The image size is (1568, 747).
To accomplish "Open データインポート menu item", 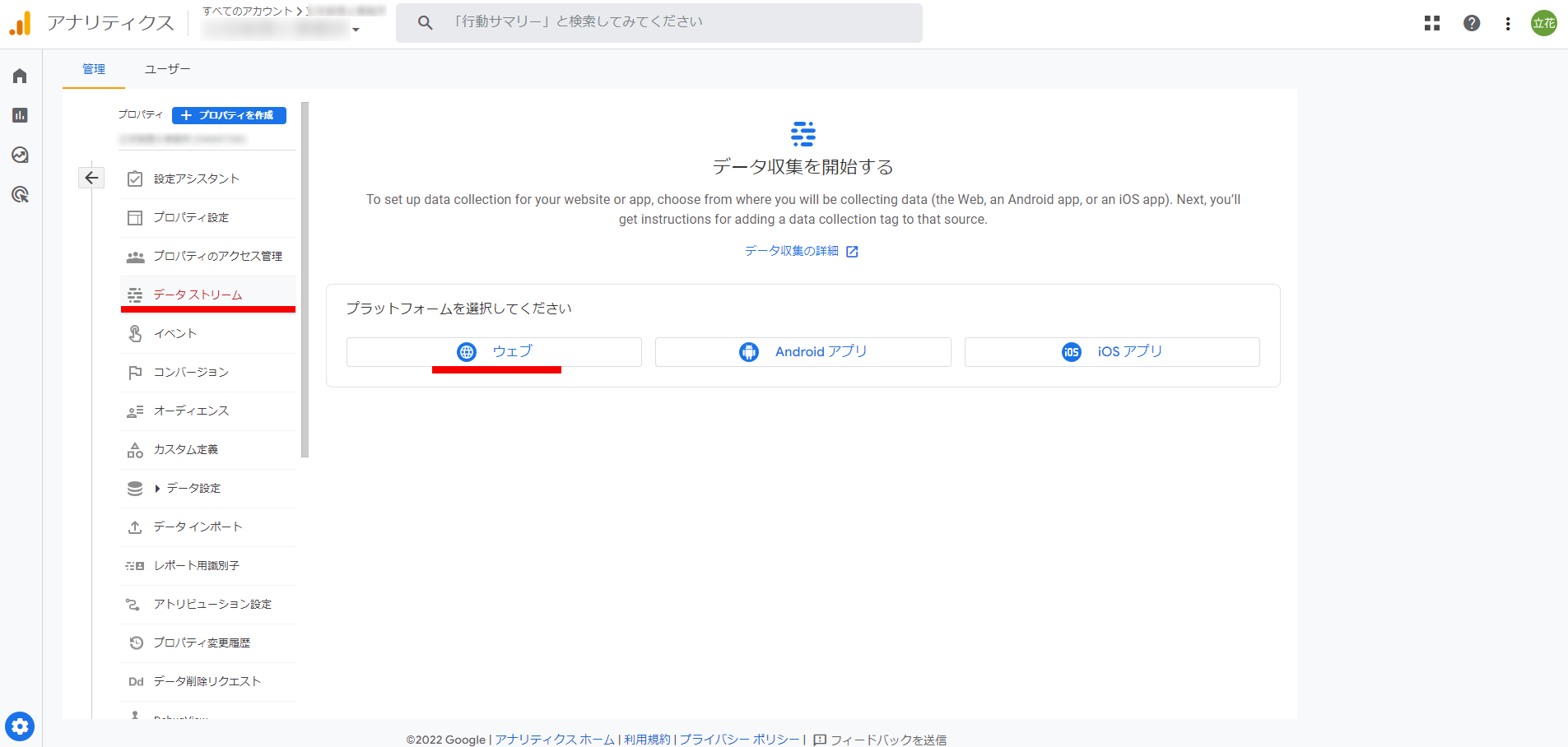I will click(208, 527).
